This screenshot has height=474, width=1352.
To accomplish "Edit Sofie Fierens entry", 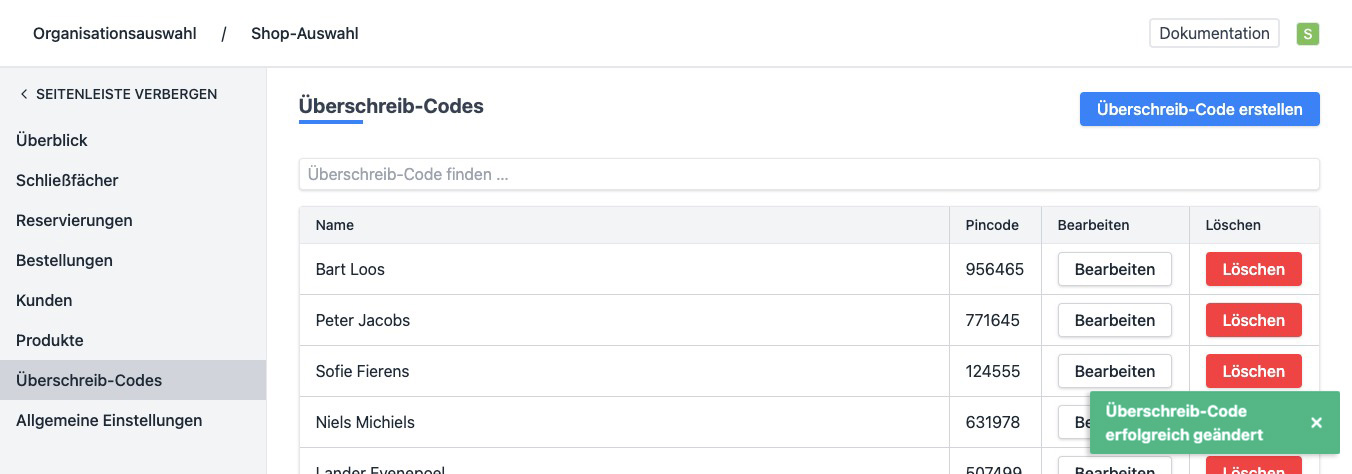I will click(x=1114, y=371).
